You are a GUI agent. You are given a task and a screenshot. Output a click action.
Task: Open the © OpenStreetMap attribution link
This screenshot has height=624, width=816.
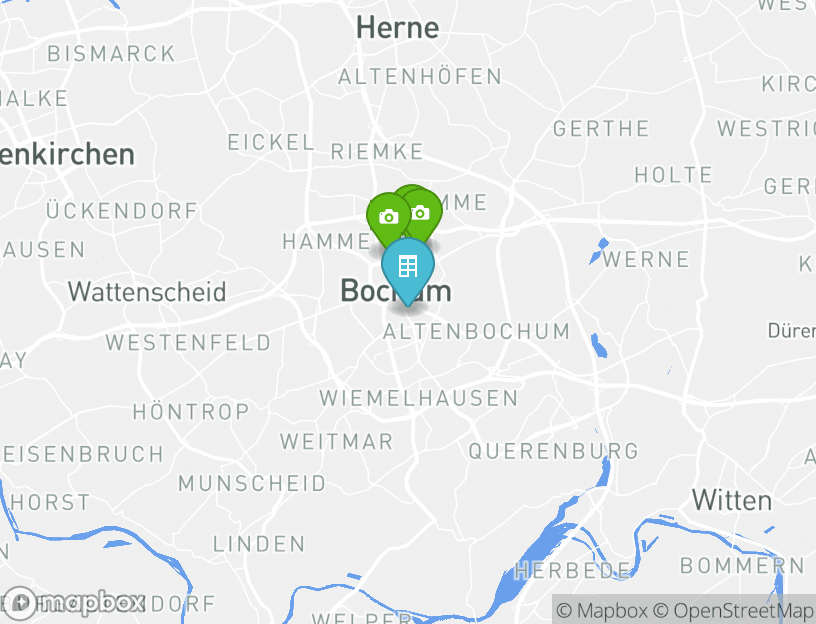(x=733, y=610)
